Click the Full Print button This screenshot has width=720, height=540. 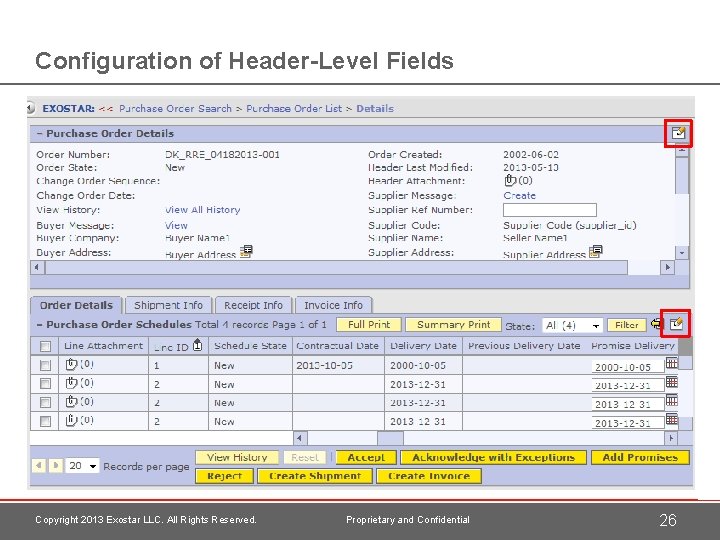coord(369,325)
